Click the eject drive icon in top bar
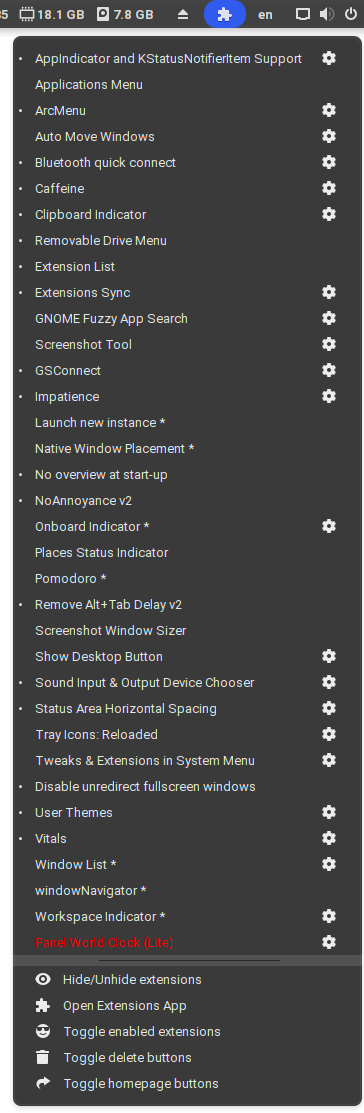The width and height of the screenshot is (364, 1113). click(x=183, y=14)
